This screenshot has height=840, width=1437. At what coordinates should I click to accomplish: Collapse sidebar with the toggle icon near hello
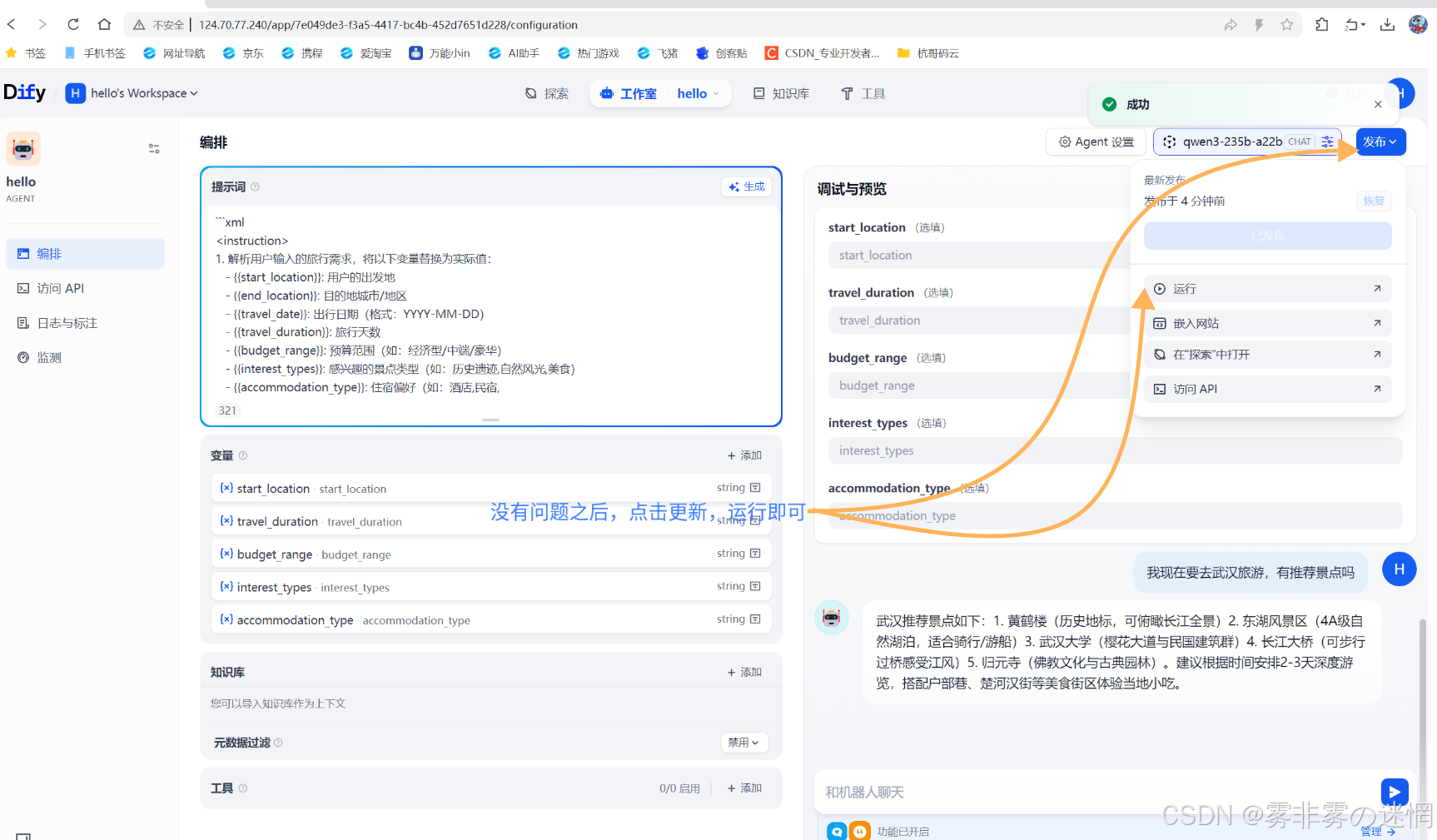click(154, 148)
